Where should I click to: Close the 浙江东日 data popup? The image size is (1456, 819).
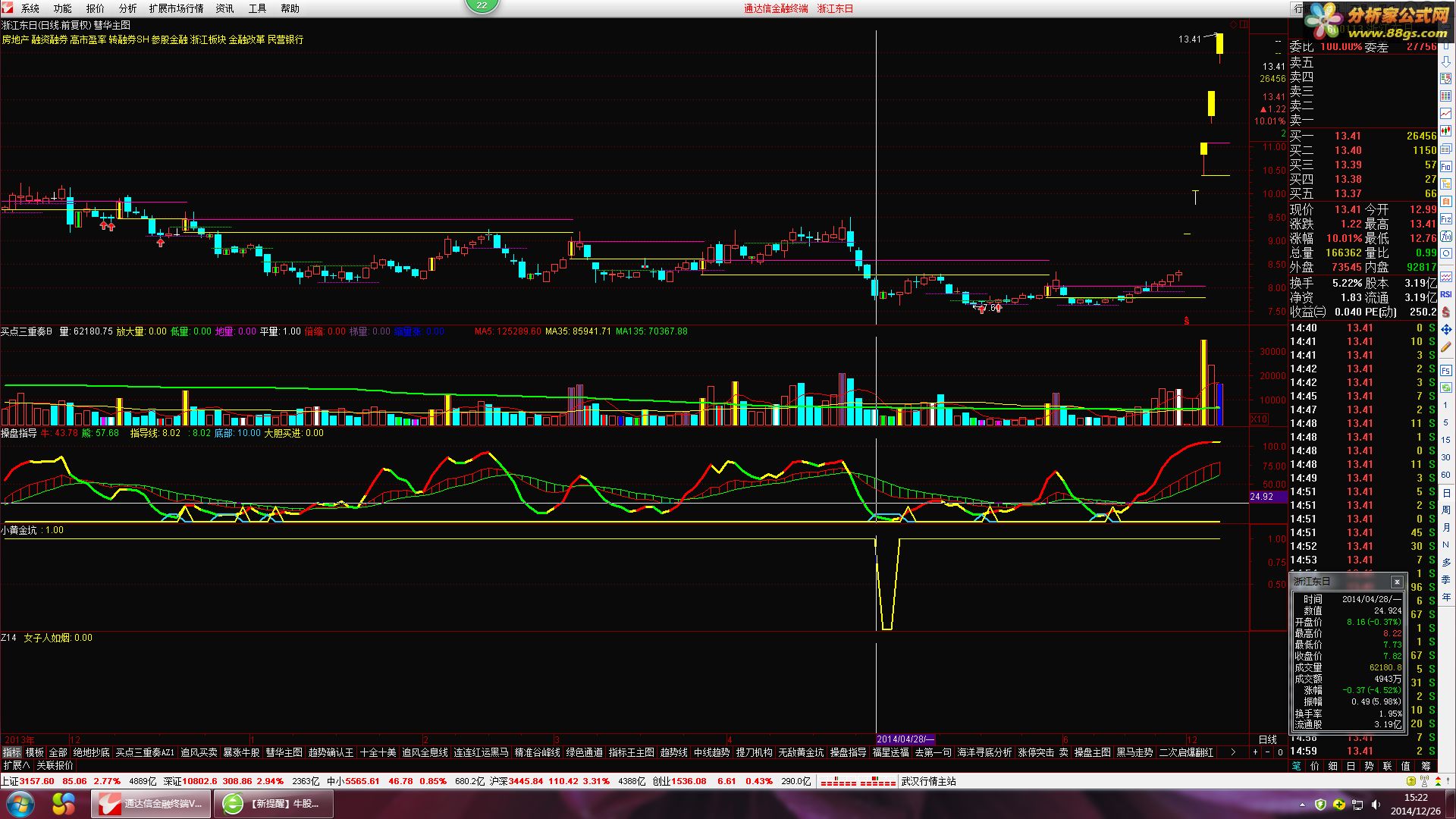[1397, 582]
